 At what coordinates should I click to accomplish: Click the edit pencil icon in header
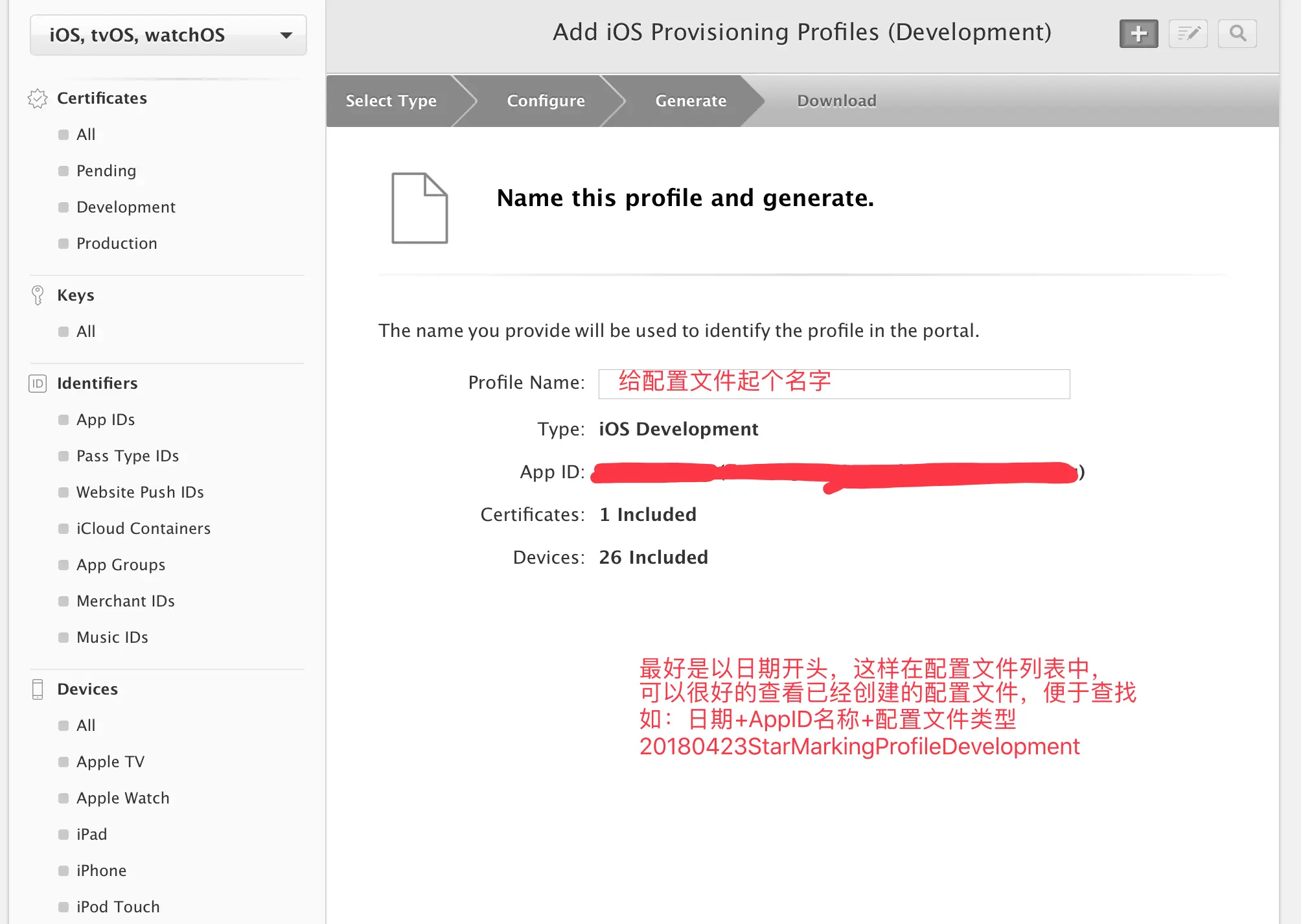(1188, 34)
